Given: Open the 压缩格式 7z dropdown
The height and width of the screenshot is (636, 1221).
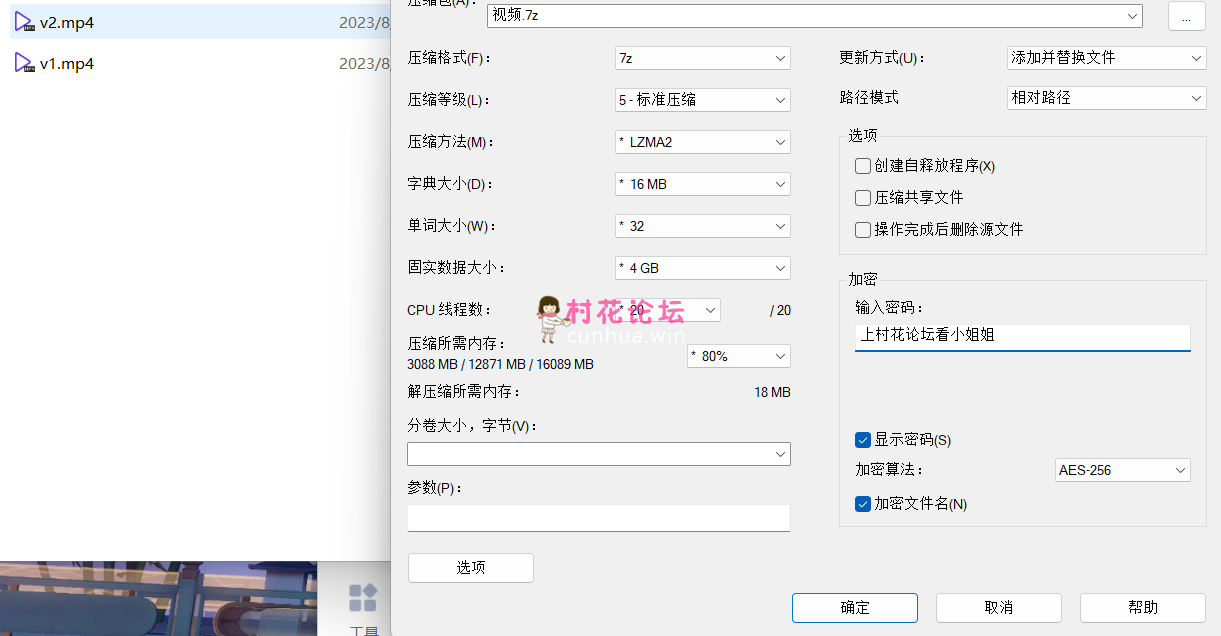Looking at the screenshot, I should pos(703,58).
